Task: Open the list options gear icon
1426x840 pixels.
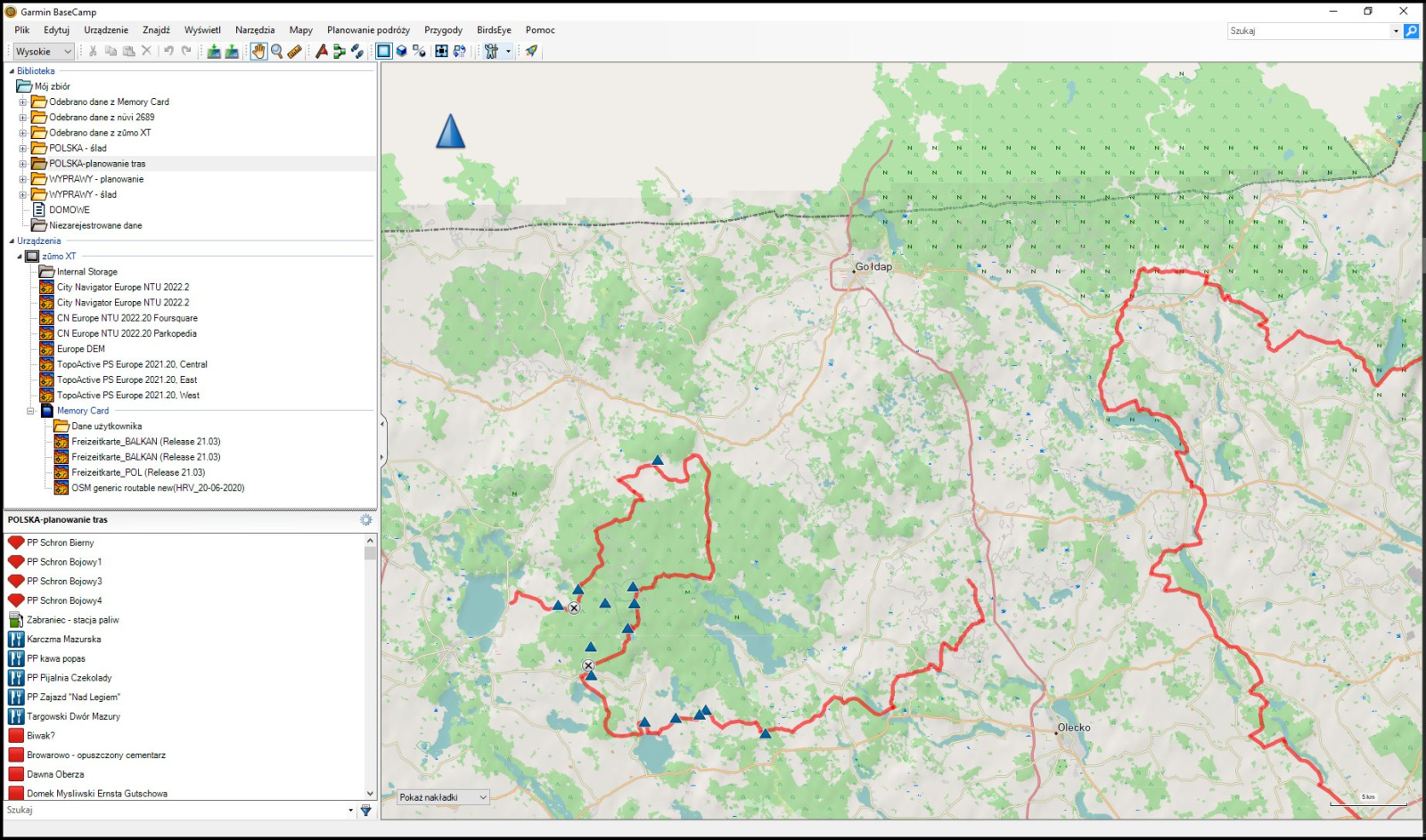Action: pos(365,520)
